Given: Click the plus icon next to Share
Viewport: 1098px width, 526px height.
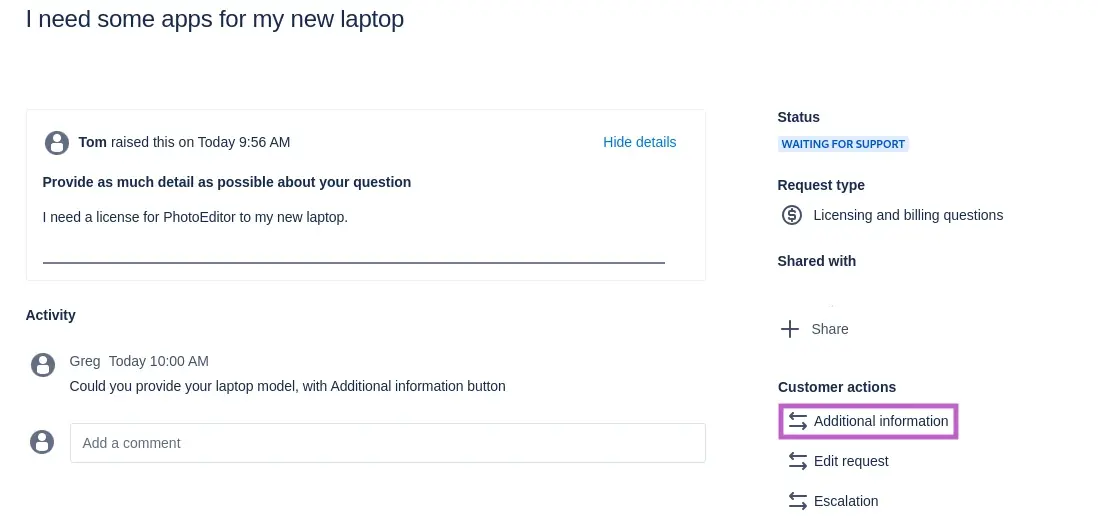Looking at the screenshot, I should pyautogui.click(x=790, y=329).
